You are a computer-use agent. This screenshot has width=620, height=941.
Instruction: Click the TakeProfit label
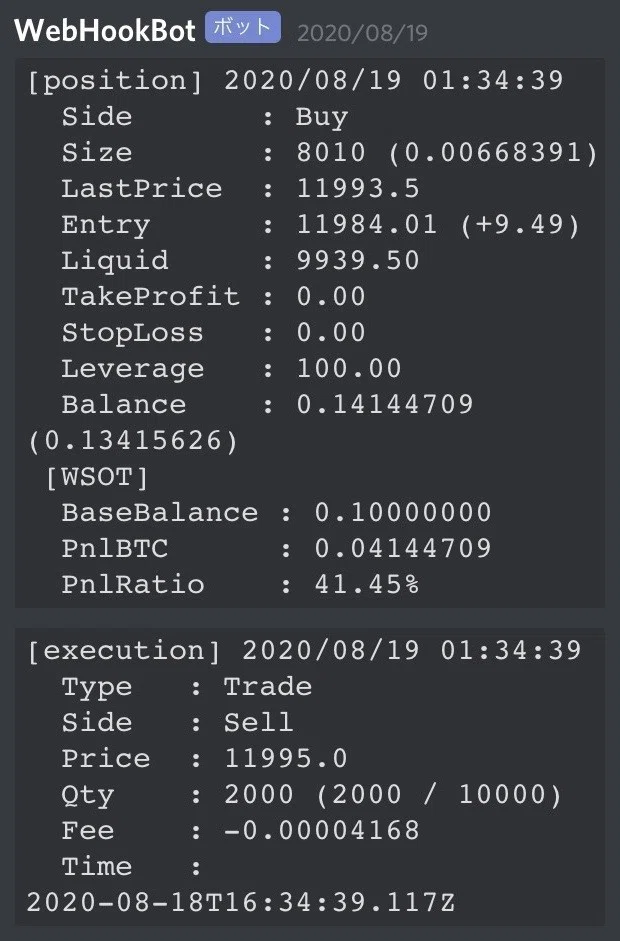click(151, 296)
